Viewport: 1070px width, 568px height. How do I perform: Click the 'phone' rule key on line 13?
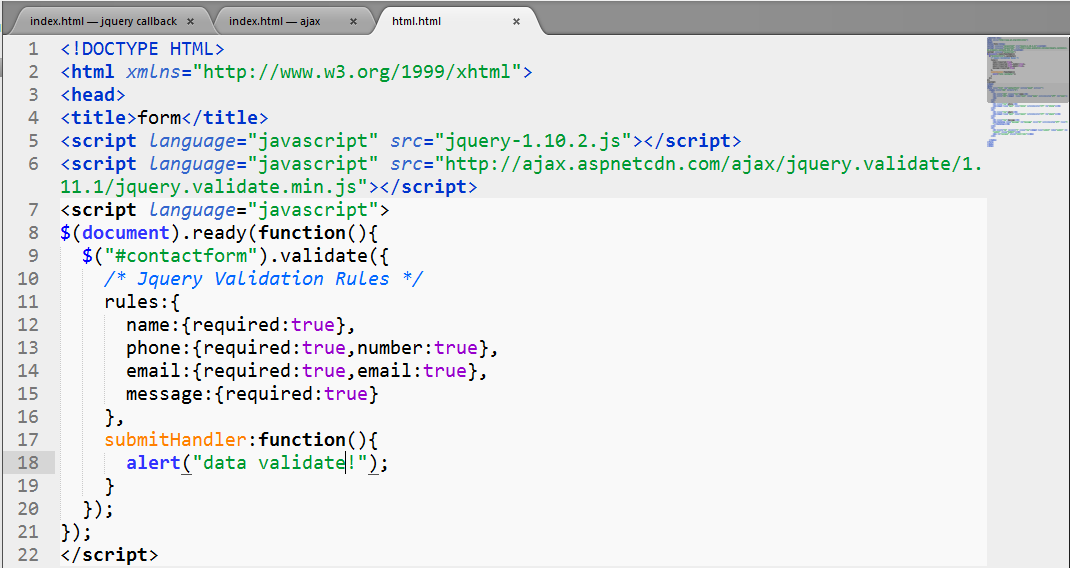coord(154,348)
